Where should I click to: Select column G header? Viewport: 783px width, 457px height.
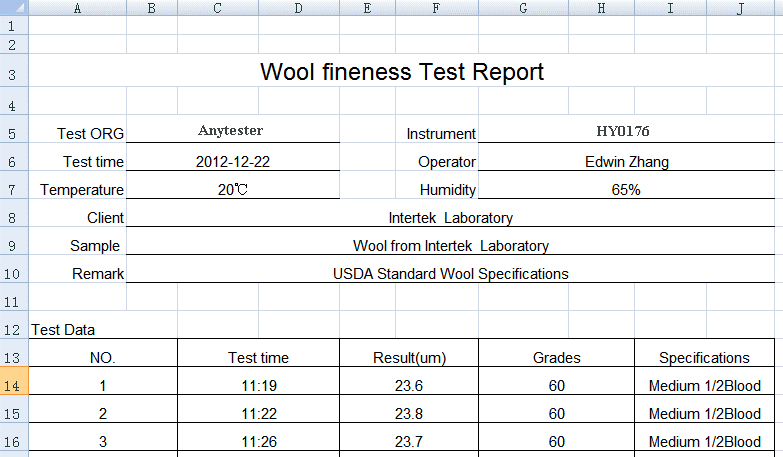click(x=523, y=8)
